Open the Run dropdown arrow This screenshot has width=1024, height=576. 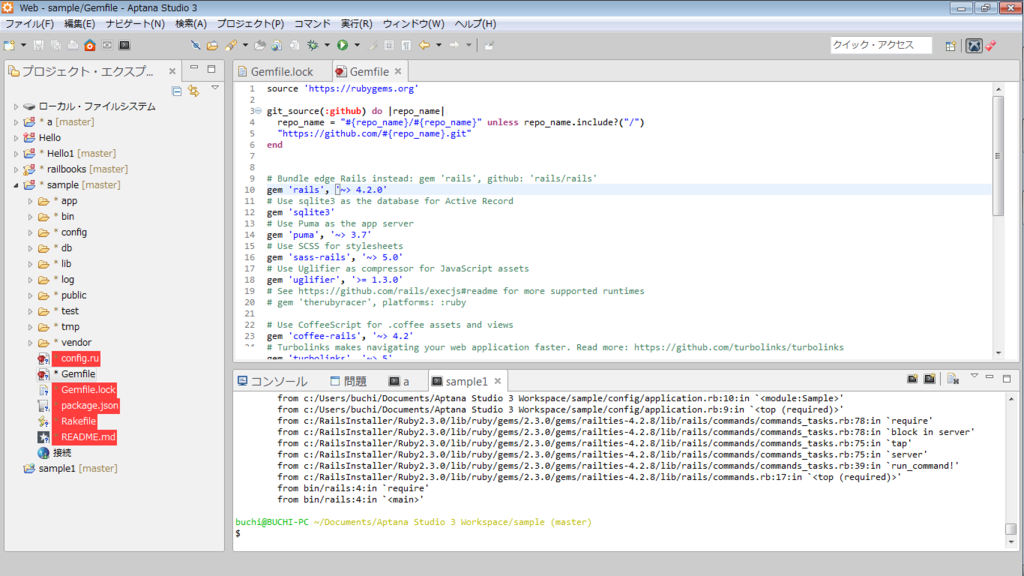pos(357,45)
